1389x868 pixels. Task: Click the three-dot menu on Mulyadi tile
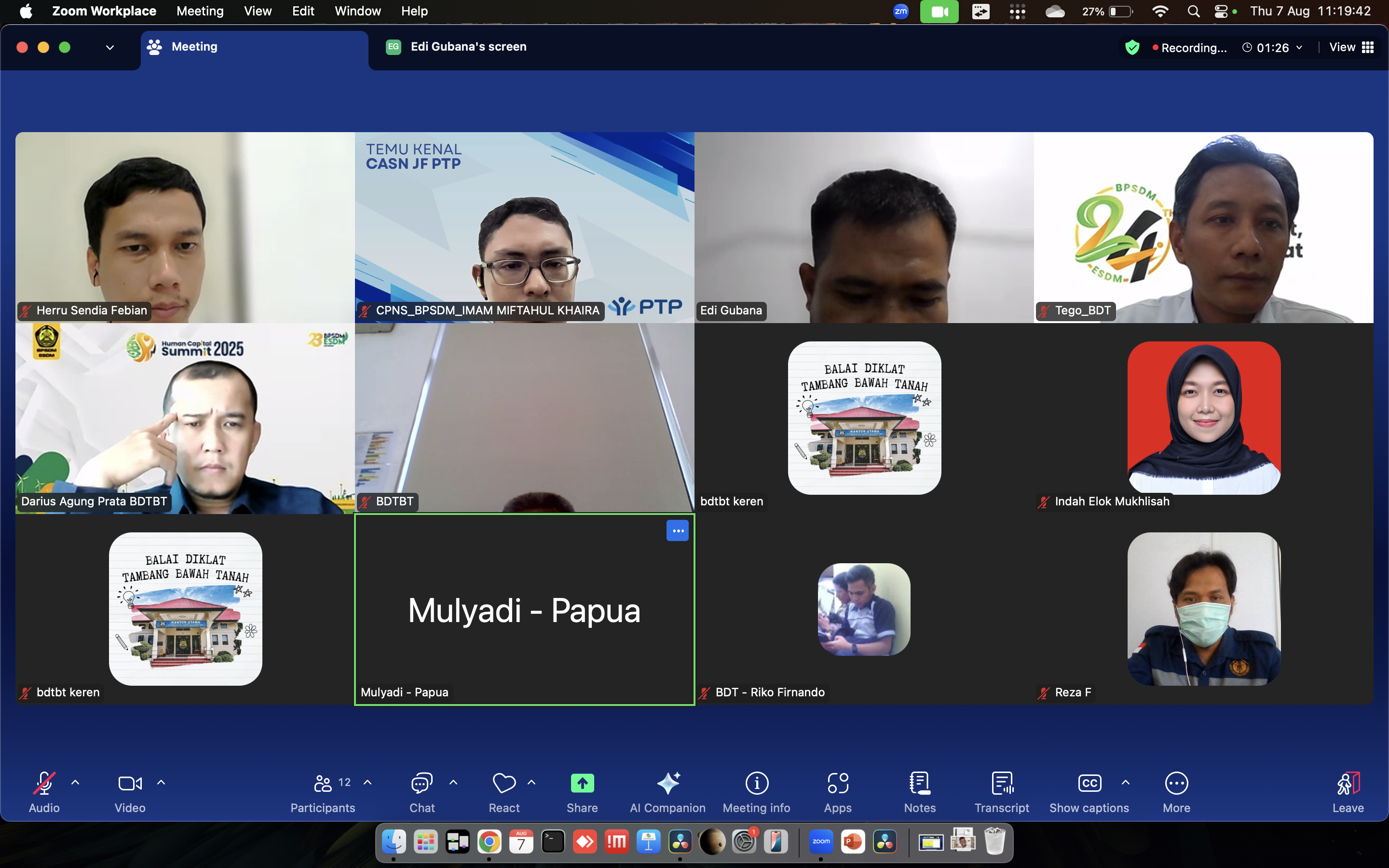[677, 530]
